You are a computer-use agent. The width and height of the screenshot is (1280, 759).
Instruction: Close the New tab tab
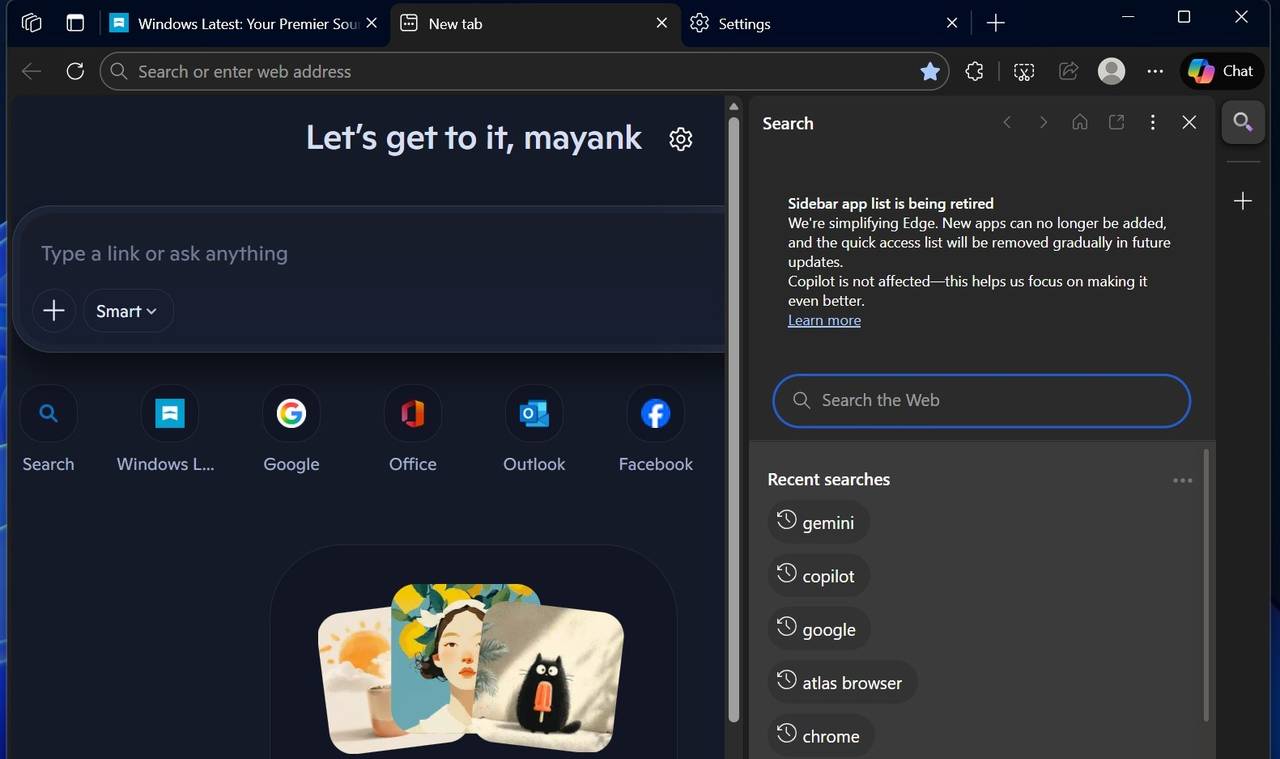coord(662,23)
